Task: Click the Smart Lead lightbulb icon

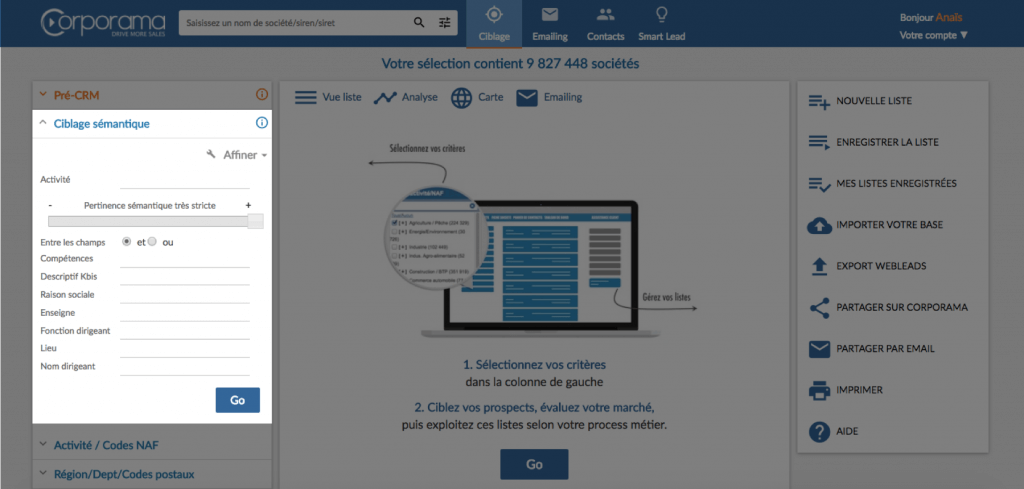Action: pos(662,14)
